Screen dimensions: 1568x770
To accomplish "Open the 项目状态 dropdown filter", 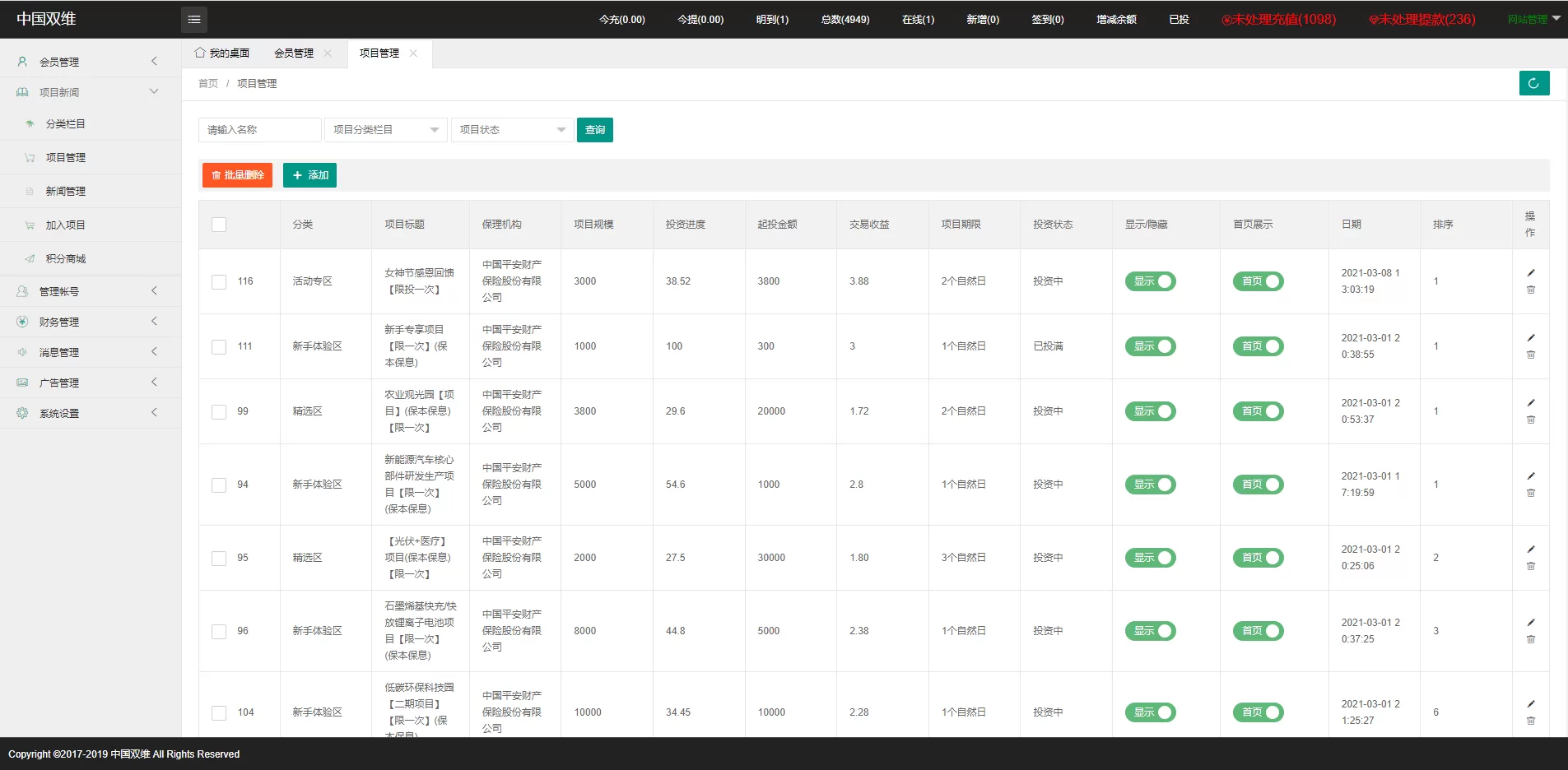I will tap(511, 130).
